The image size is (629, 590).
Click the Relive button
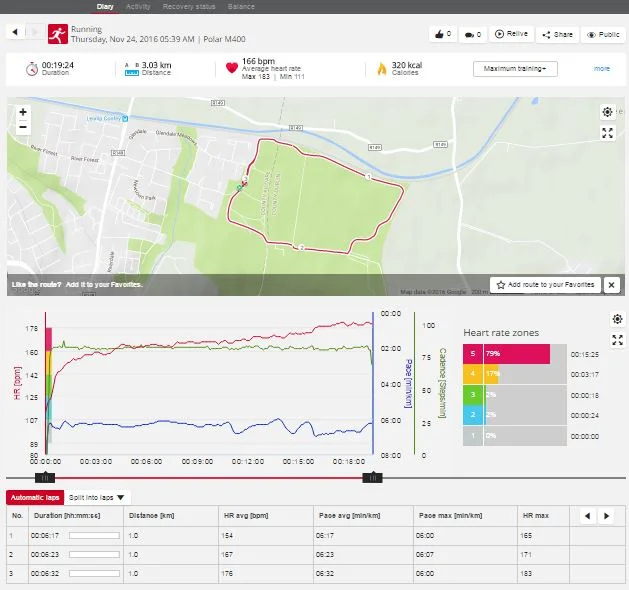pyautogui.click(x=512, y=34)
